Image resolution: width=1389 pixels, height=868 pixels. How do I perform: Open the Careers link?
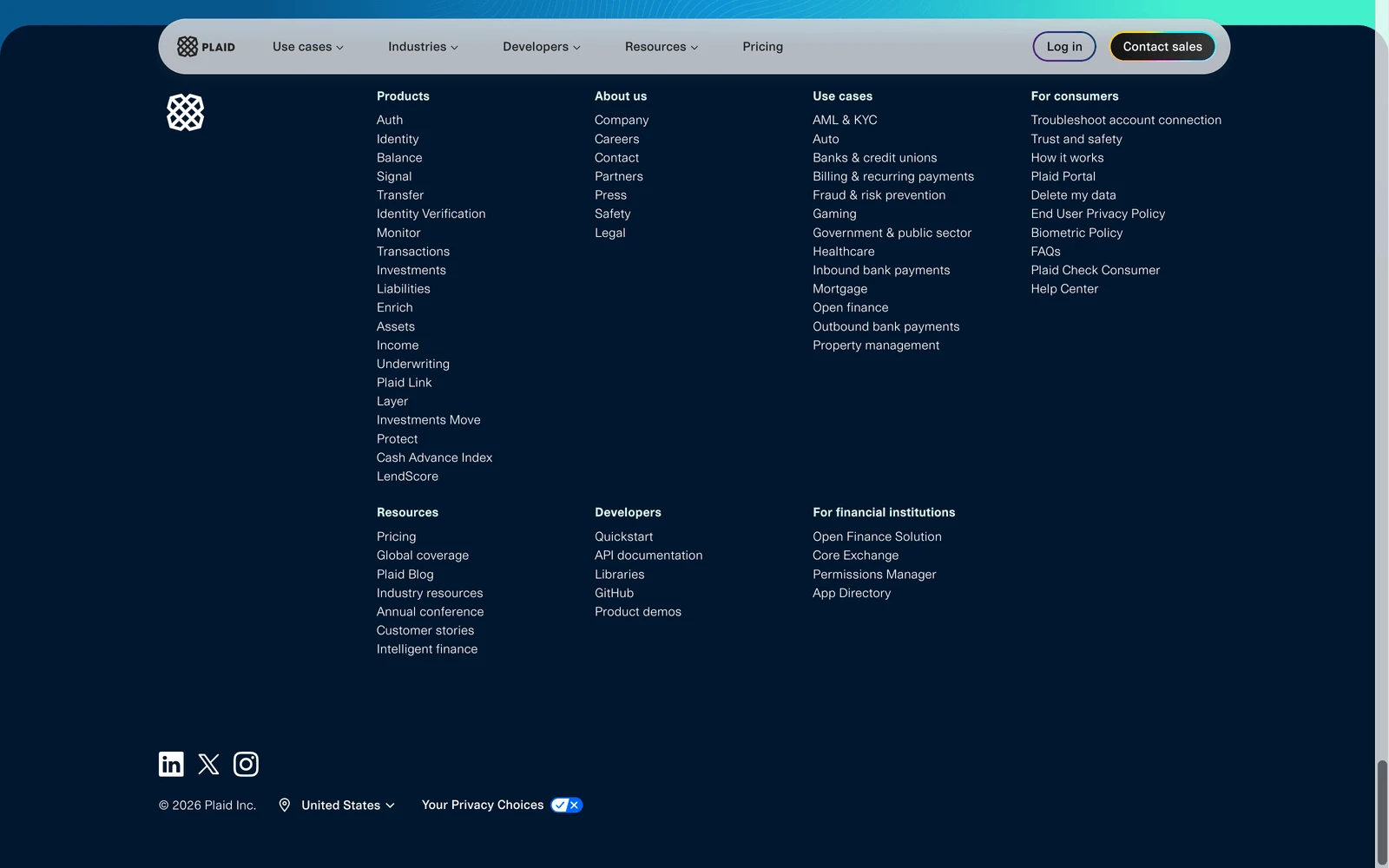coord(617,139)
